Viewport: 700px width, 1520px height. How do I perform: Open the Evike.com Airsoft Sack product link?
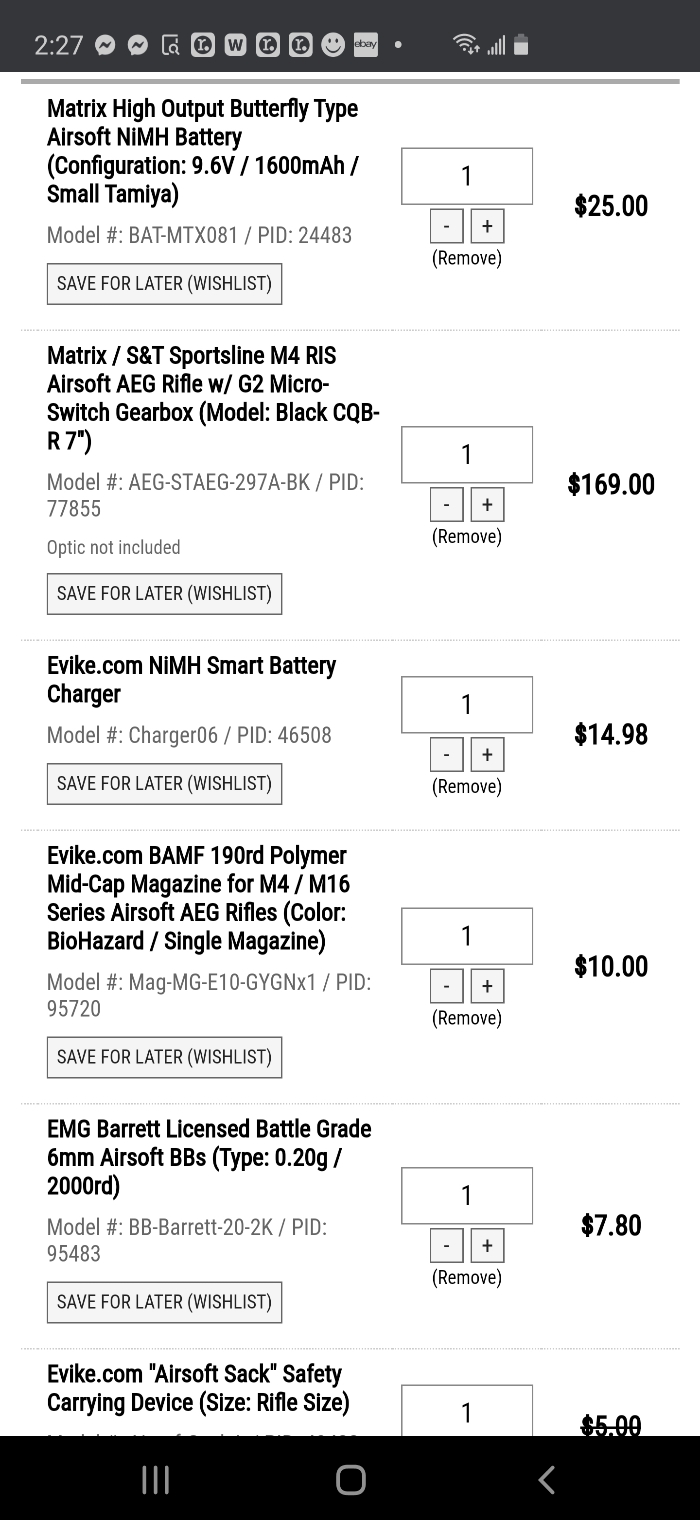pos(198,1388)
